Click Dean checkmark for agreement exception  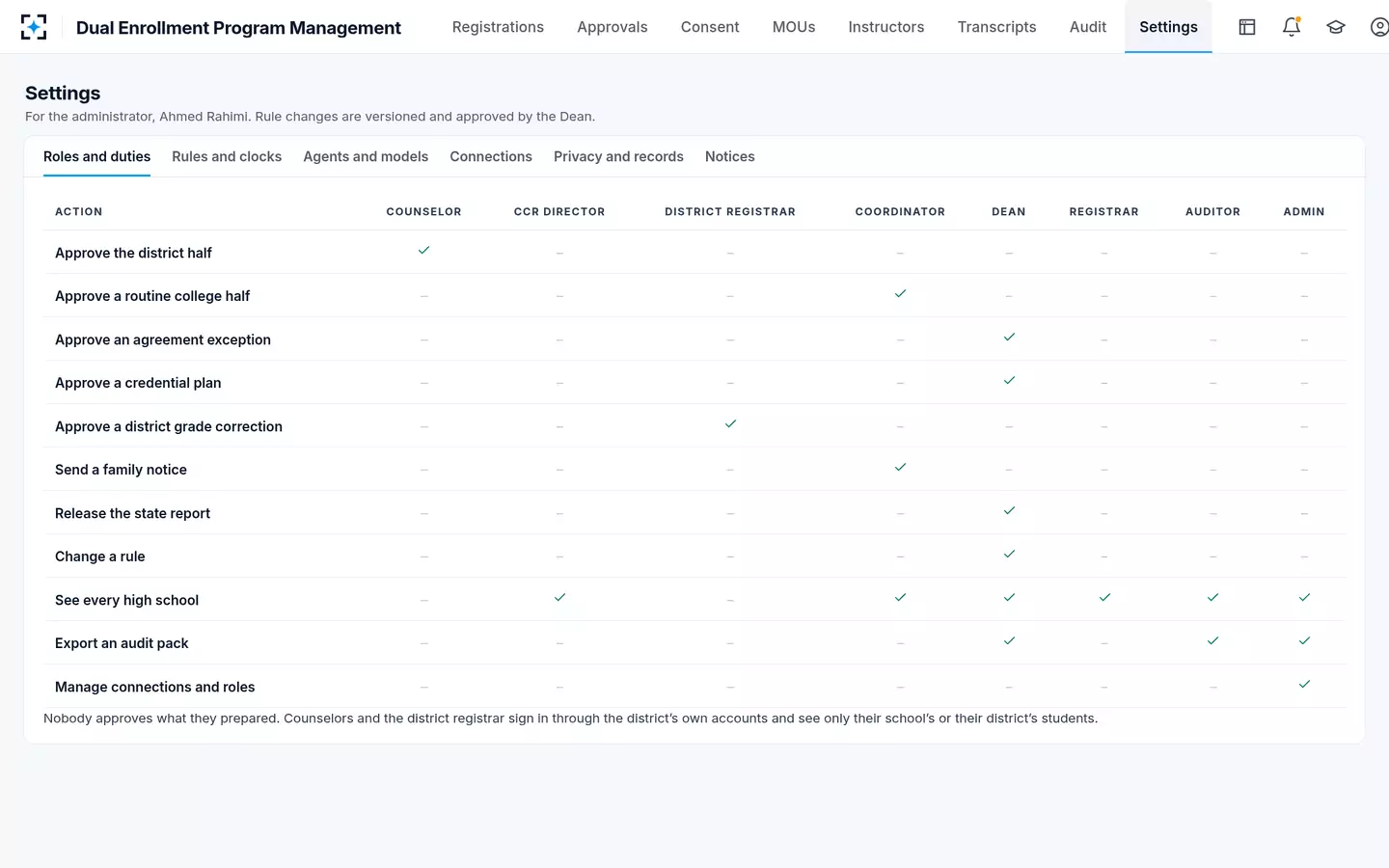[x=1009, y=337]
